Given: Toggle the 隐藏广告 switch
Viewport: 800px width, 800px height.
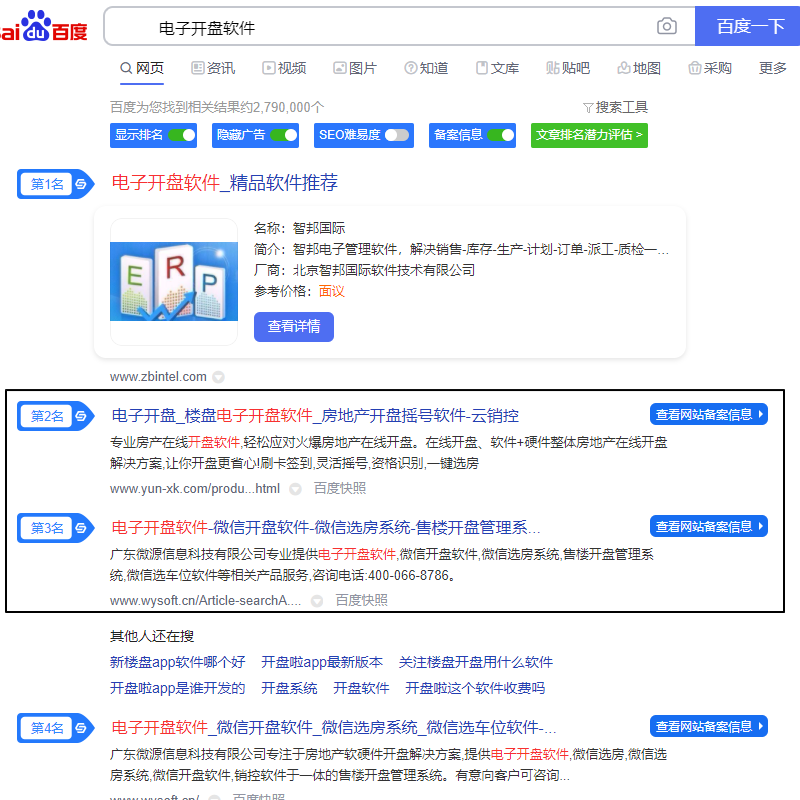Looking at the screenshot, I should 284,135.
